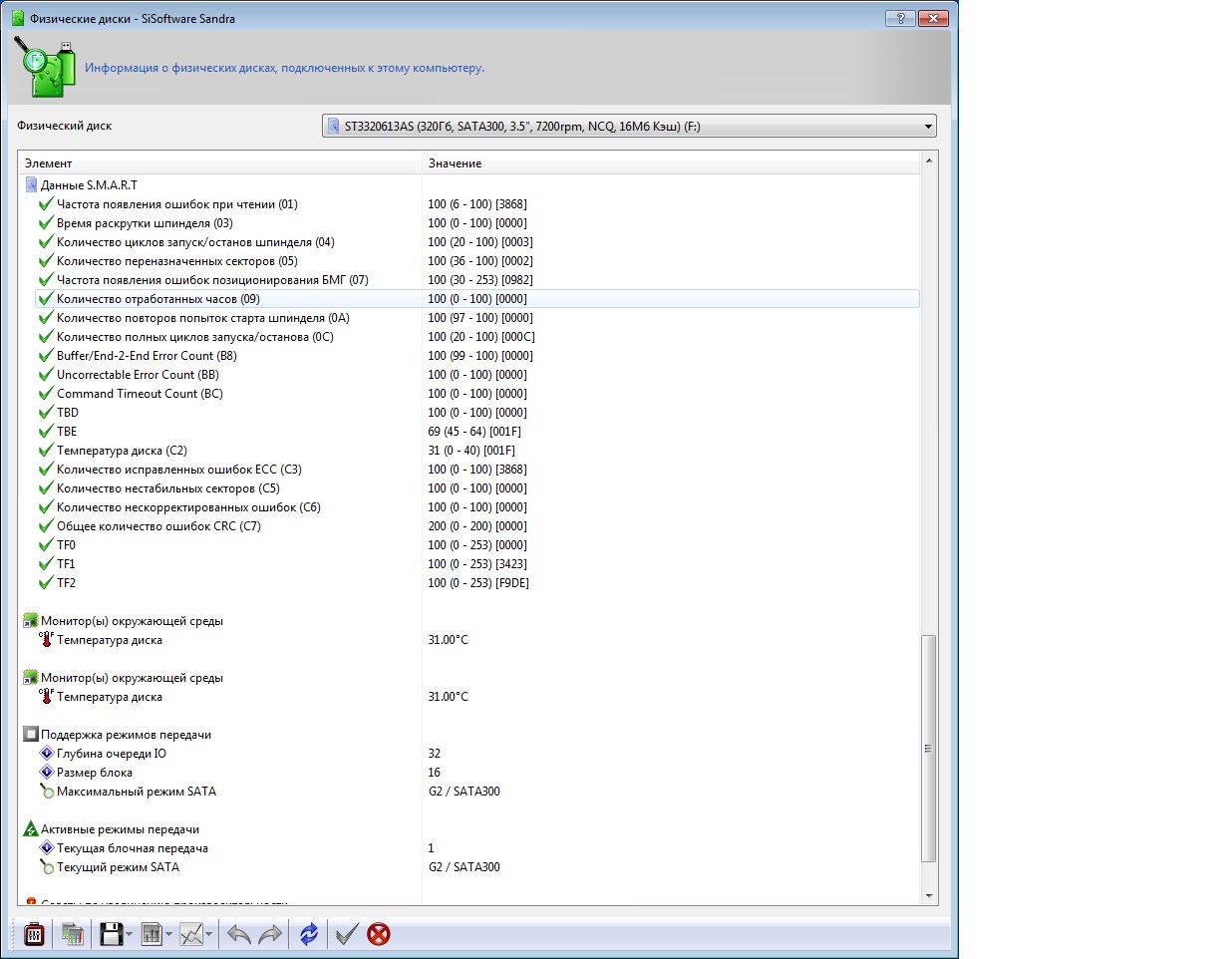The width and height of the screenshot is (1232, 959).
Task: Click the line graph toolbar icon
Action: (x=190, y=934)
